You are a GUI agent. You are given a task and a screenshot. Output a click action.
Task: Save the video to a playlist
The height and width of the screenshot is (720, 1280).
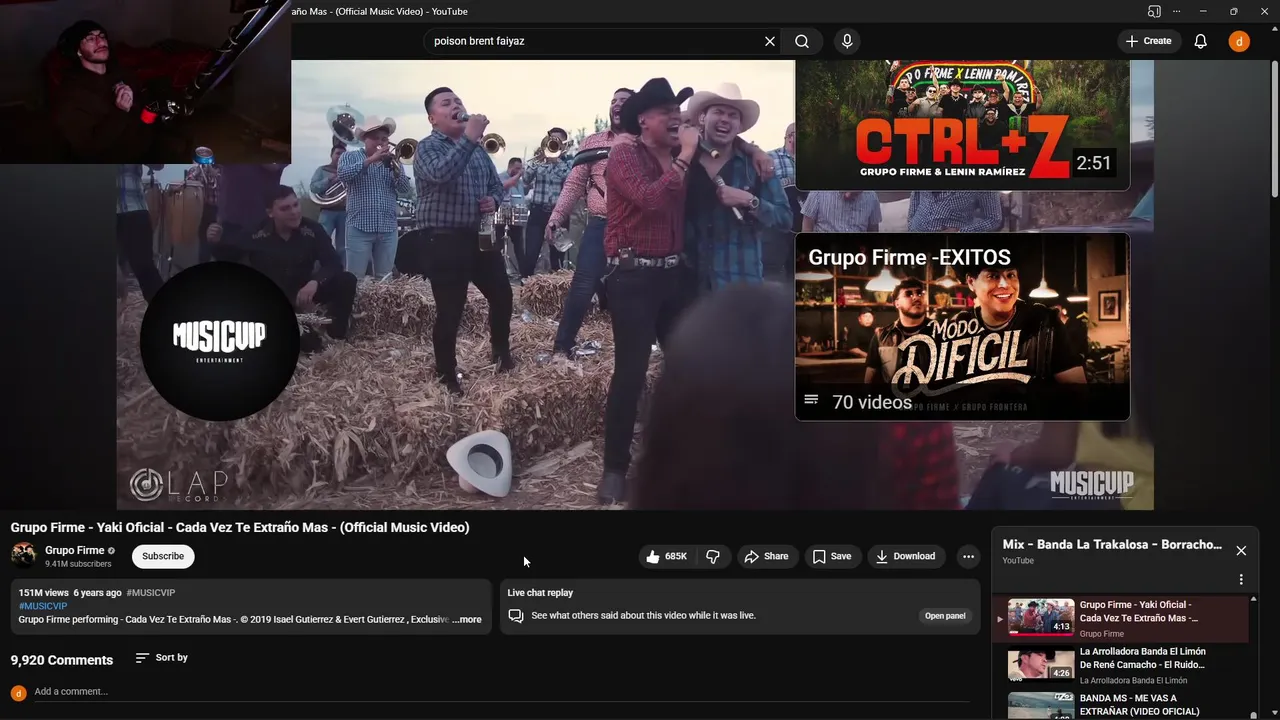(x=832, y=556)
